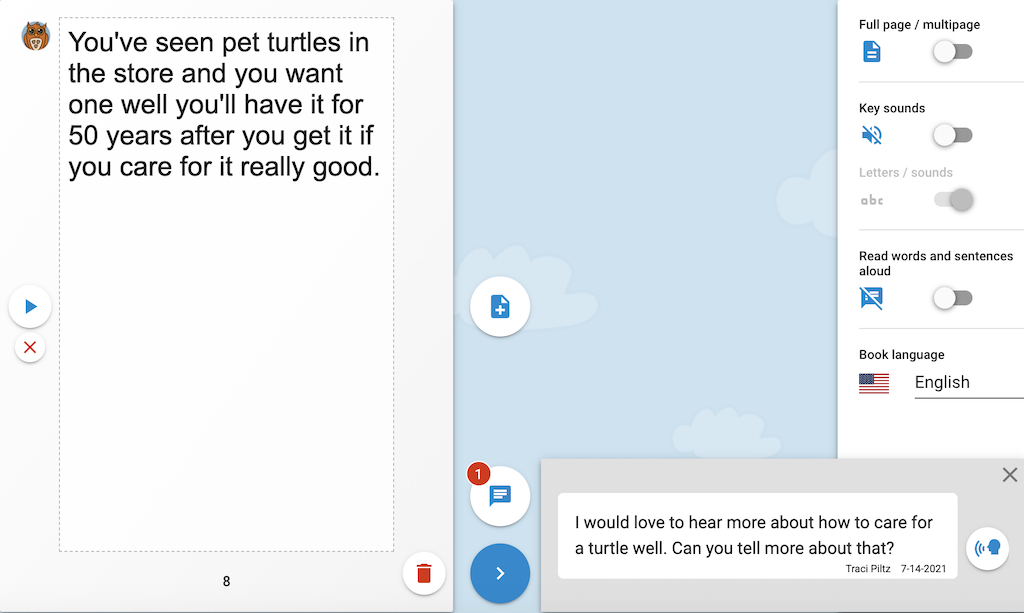Click the crossed-out read aloud icon
The width and height of the screenshot is (1024, 613).
click(872, 298)
